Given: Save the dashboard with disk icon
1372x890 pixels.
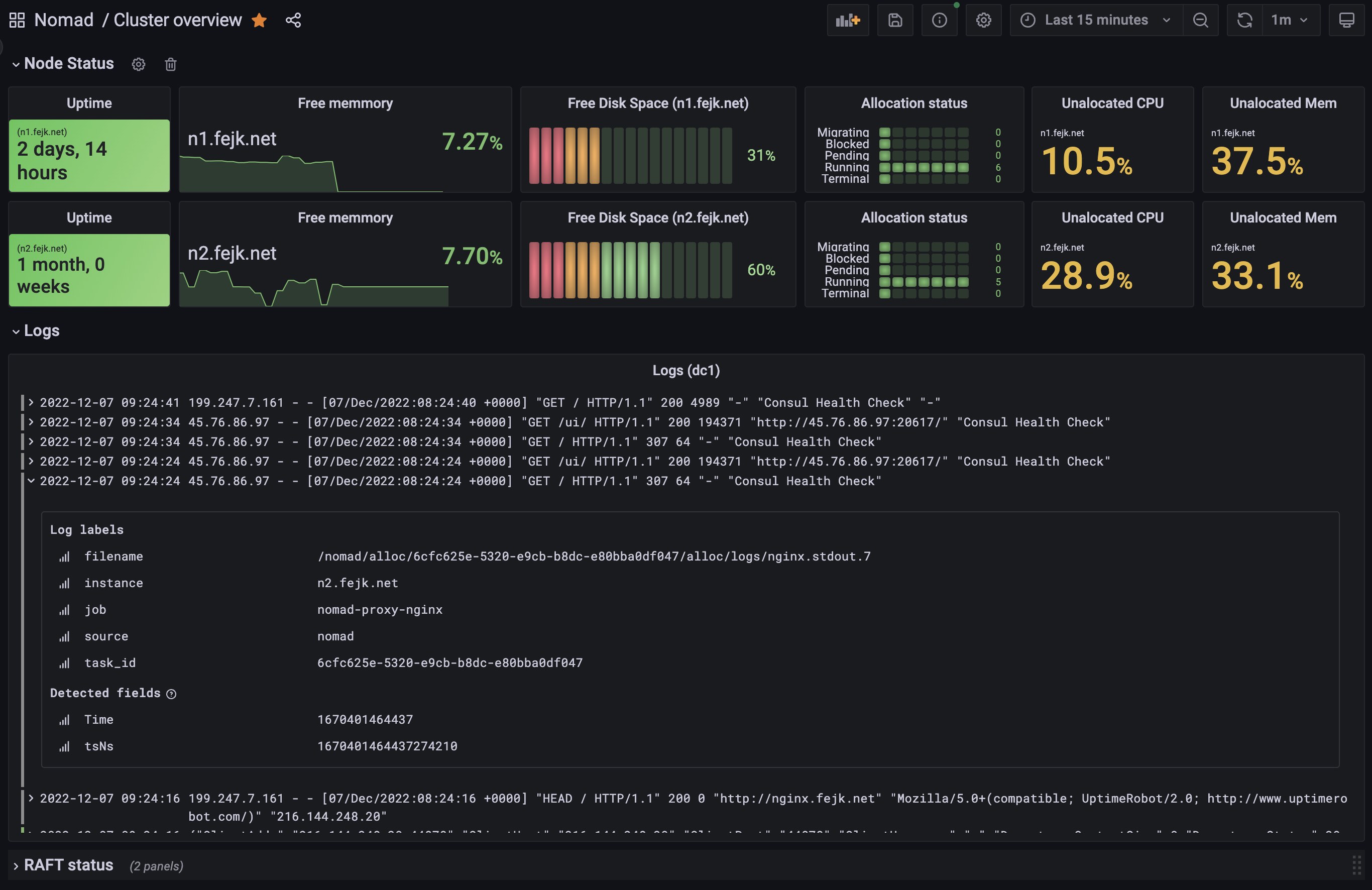Looking at the screenshot, I should [895, 20].
